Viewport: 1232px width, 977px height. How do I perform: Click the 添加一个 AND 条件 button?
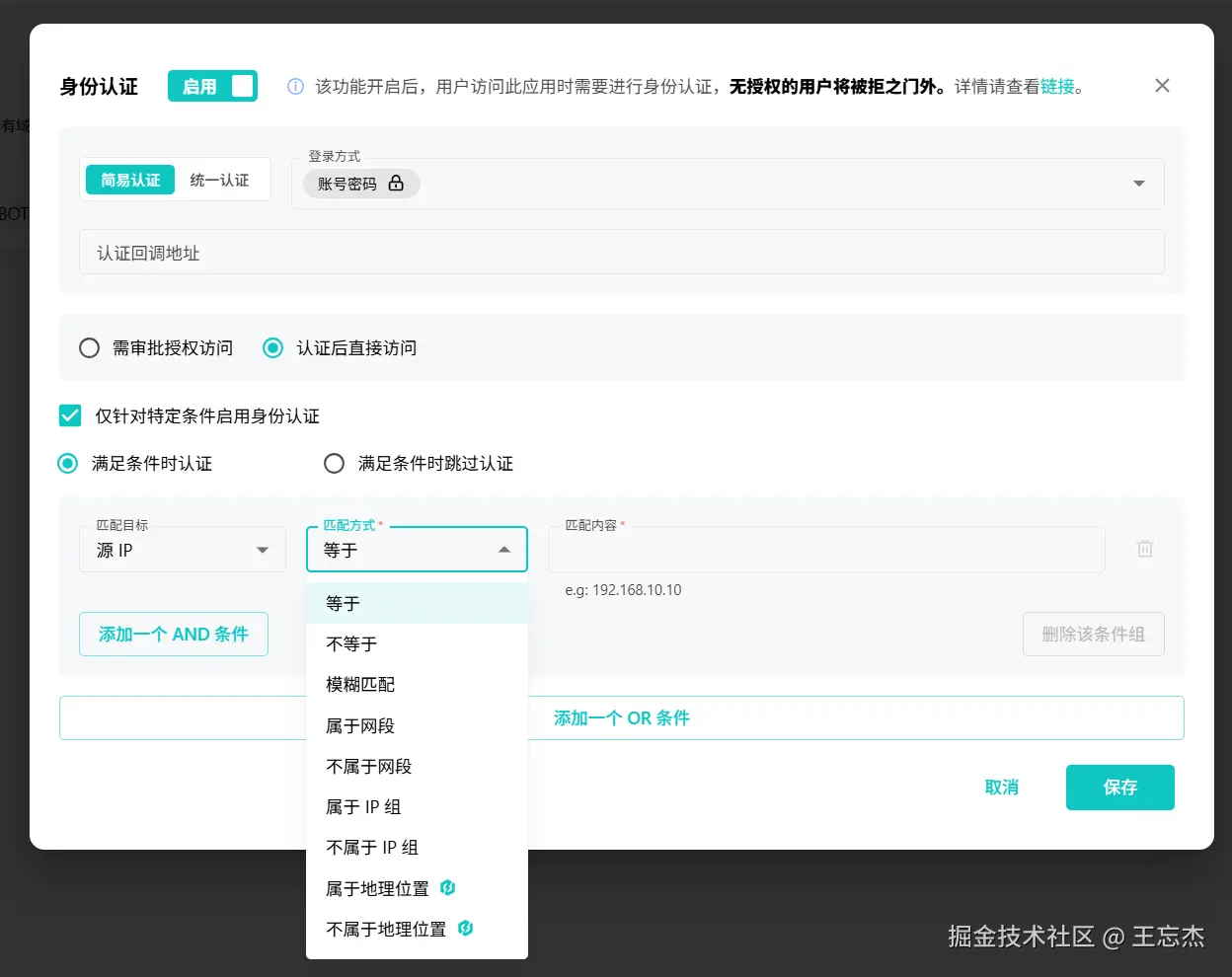pyautogui.click(x=174, y=634)
